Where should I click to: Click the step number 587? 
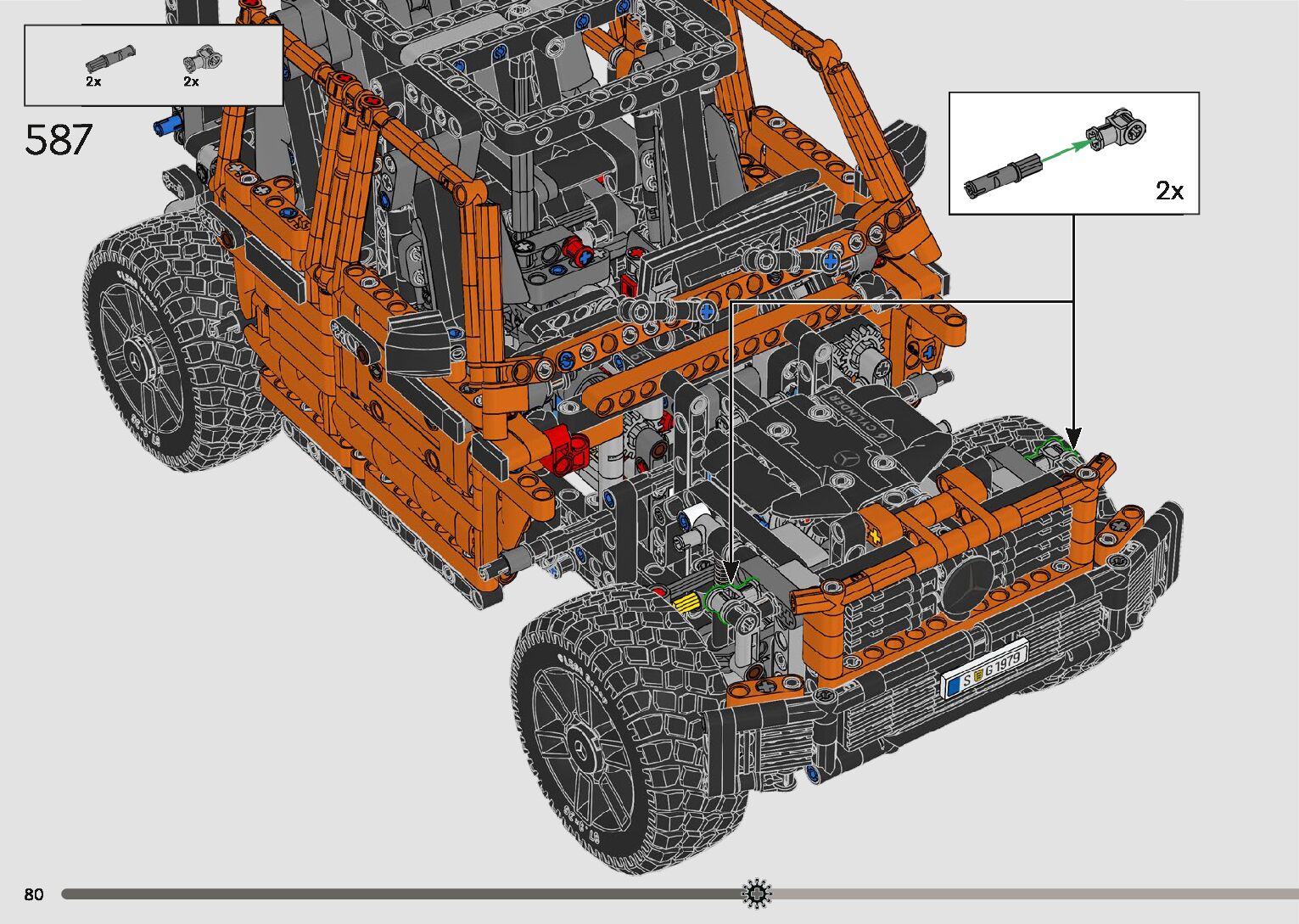[x=59, y=140]
